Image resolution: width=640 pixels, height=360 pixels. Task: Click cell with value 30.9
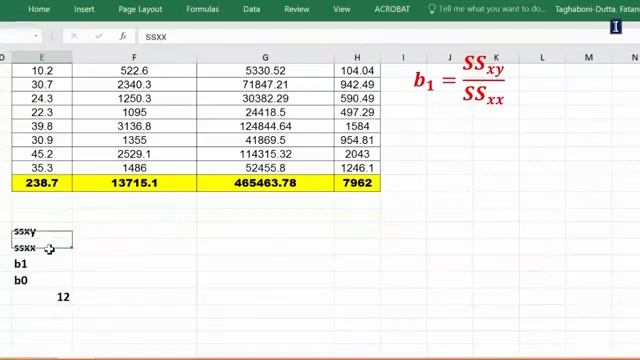(x=42, y=140)
